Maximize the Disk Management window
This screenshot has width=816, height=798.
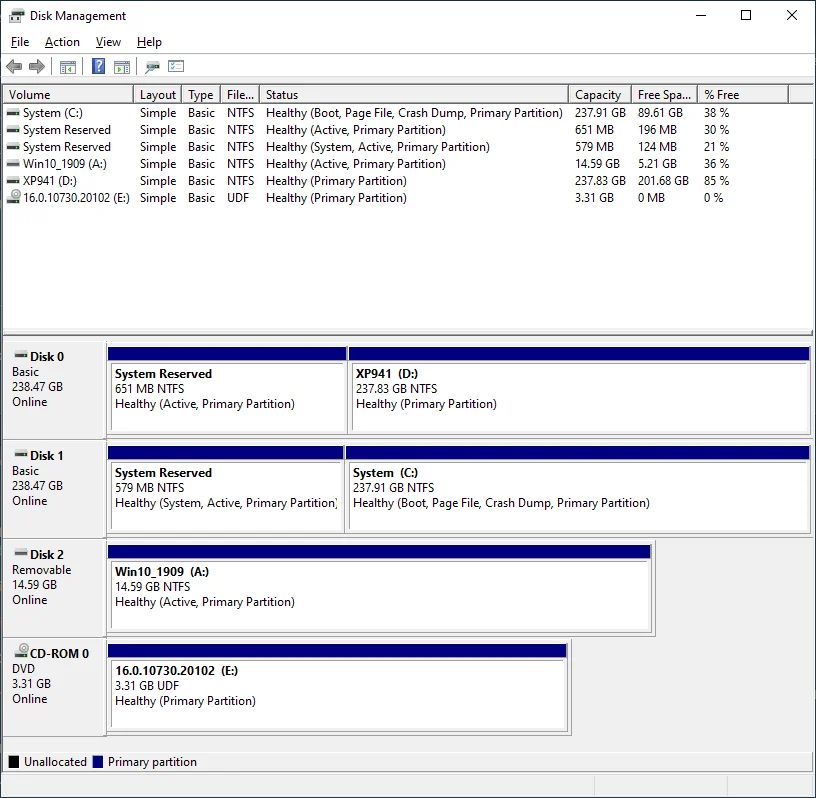tap(746, 16)
